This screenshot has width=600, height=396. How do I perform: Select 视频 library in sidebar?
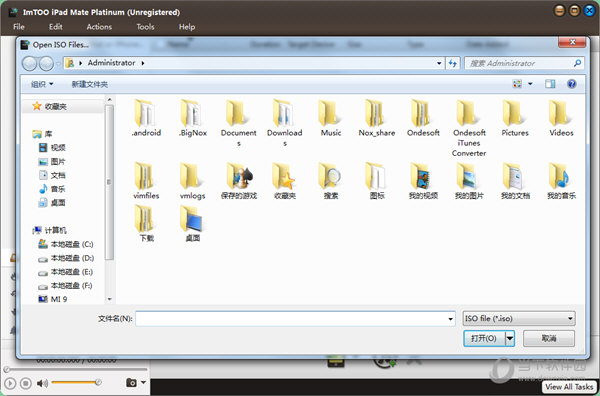[x=52, y=148]
